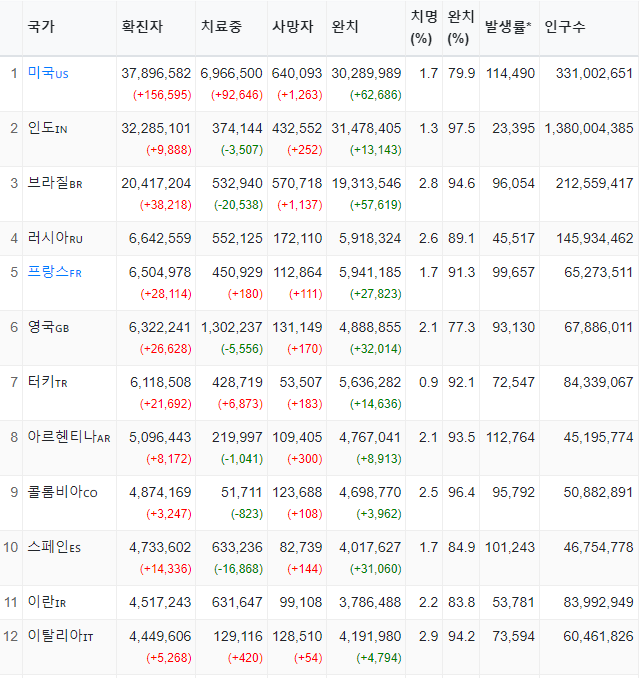
Task: Sort by the 사망자 column header
Action: click(x=292, y=27)
